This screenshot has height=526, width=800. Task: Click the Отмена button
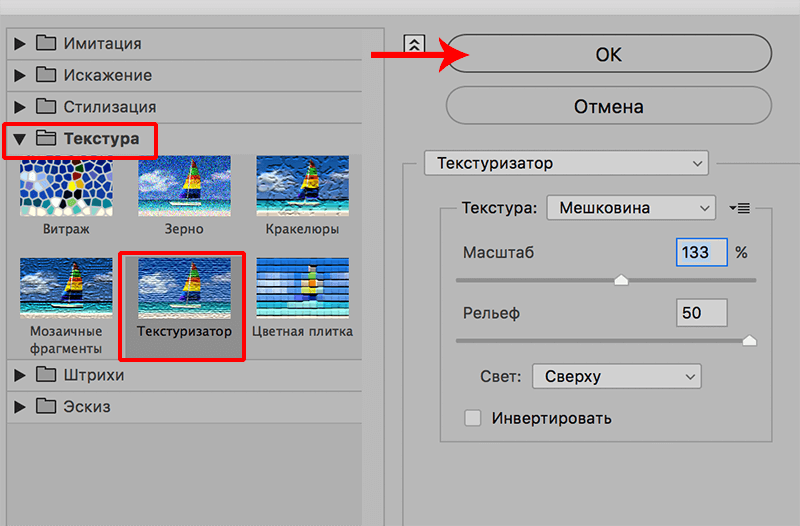coord(609,106)
